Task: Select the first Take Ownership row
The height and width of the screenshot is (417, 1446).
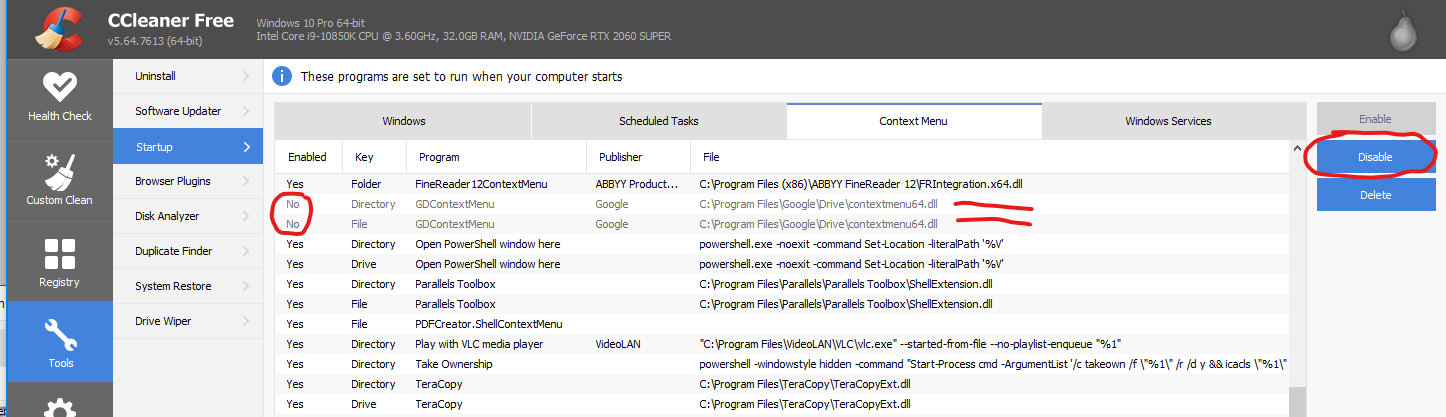Action: pos(782,364)
